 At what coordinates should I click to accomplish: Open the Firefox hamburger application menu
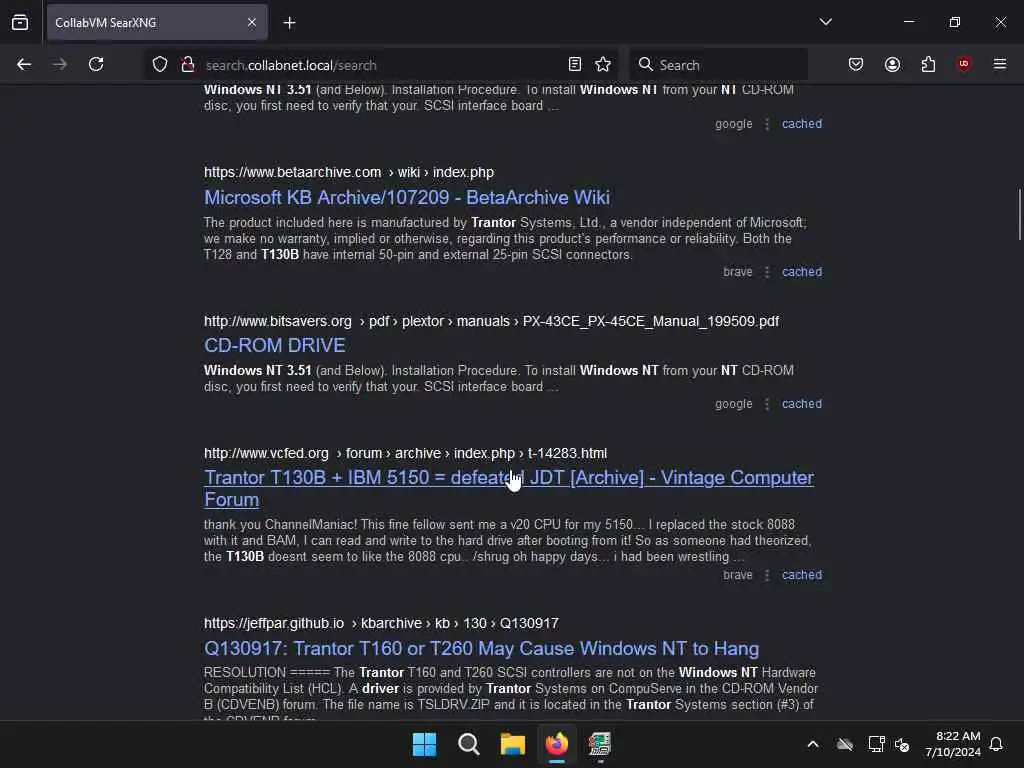click(x=1000, y=64)
